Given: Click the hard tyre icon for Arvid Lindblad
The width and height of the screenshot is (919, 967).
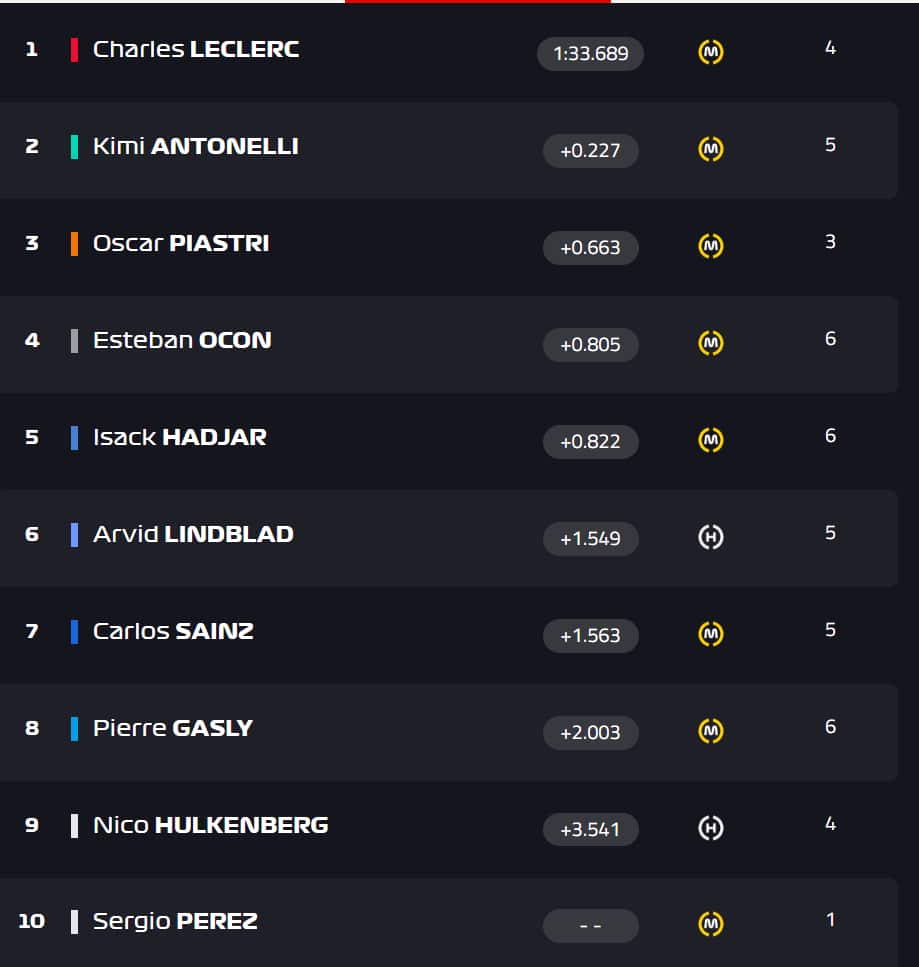Looking at the screenshot, I should [710, 537].
